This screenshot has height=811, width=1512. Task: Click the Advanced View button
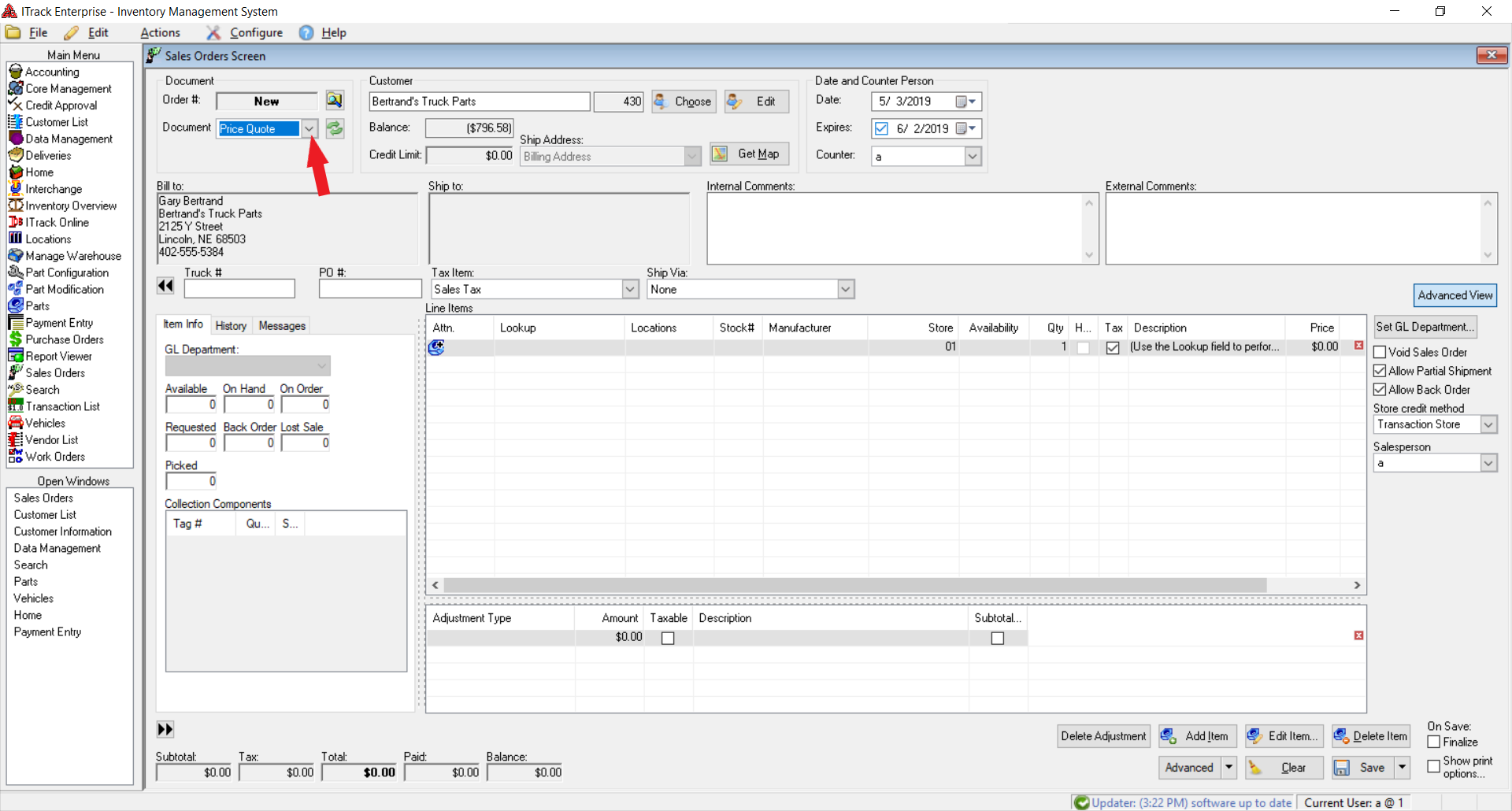coord(1455,295)
